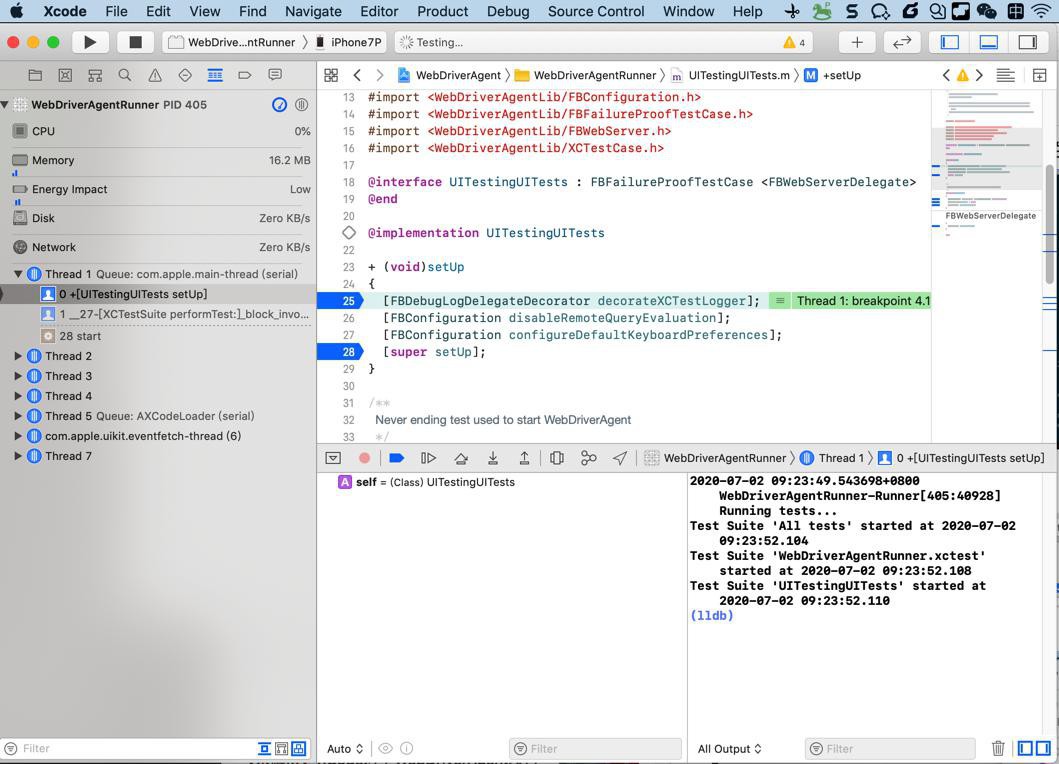Add an editor pane on the right

click(x=1039, y=75)
